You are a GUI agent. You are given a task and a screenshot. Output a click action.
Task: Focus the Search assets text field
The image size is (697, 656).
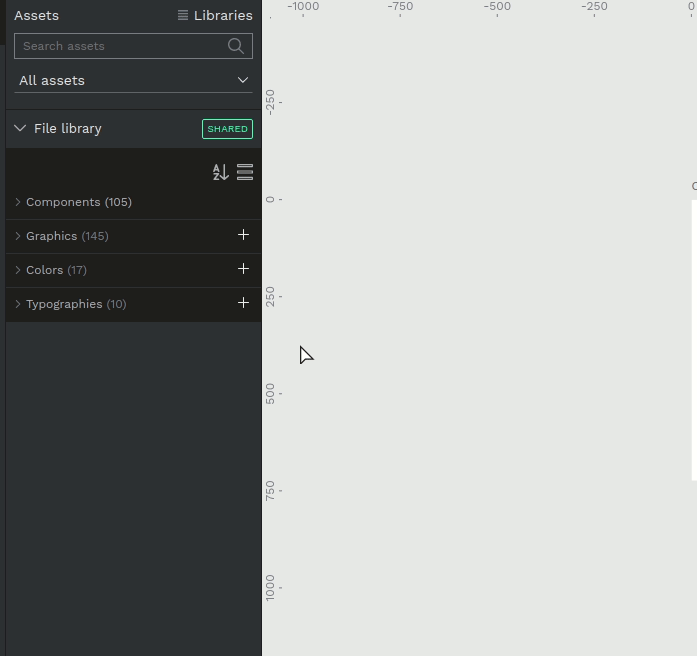click(x=120, y=46)
